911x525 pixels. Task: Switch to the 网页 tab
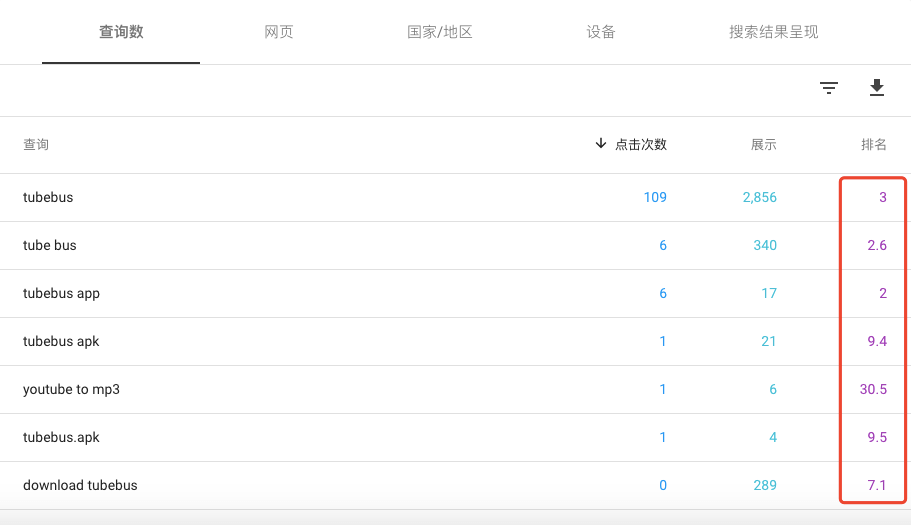279,32
